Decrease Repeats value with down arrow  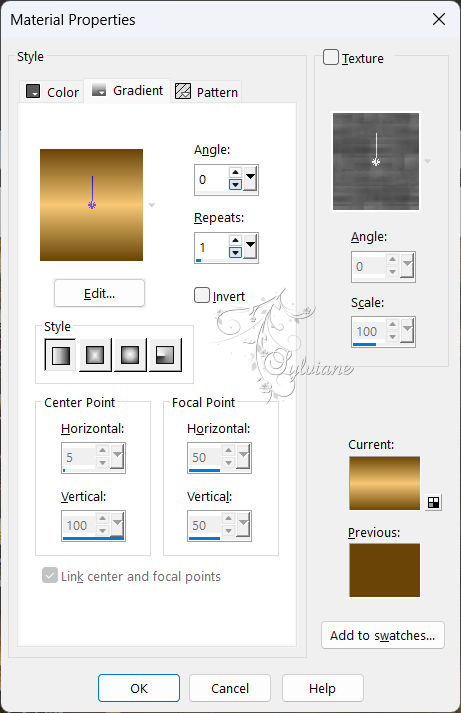(x=235, y=252)
